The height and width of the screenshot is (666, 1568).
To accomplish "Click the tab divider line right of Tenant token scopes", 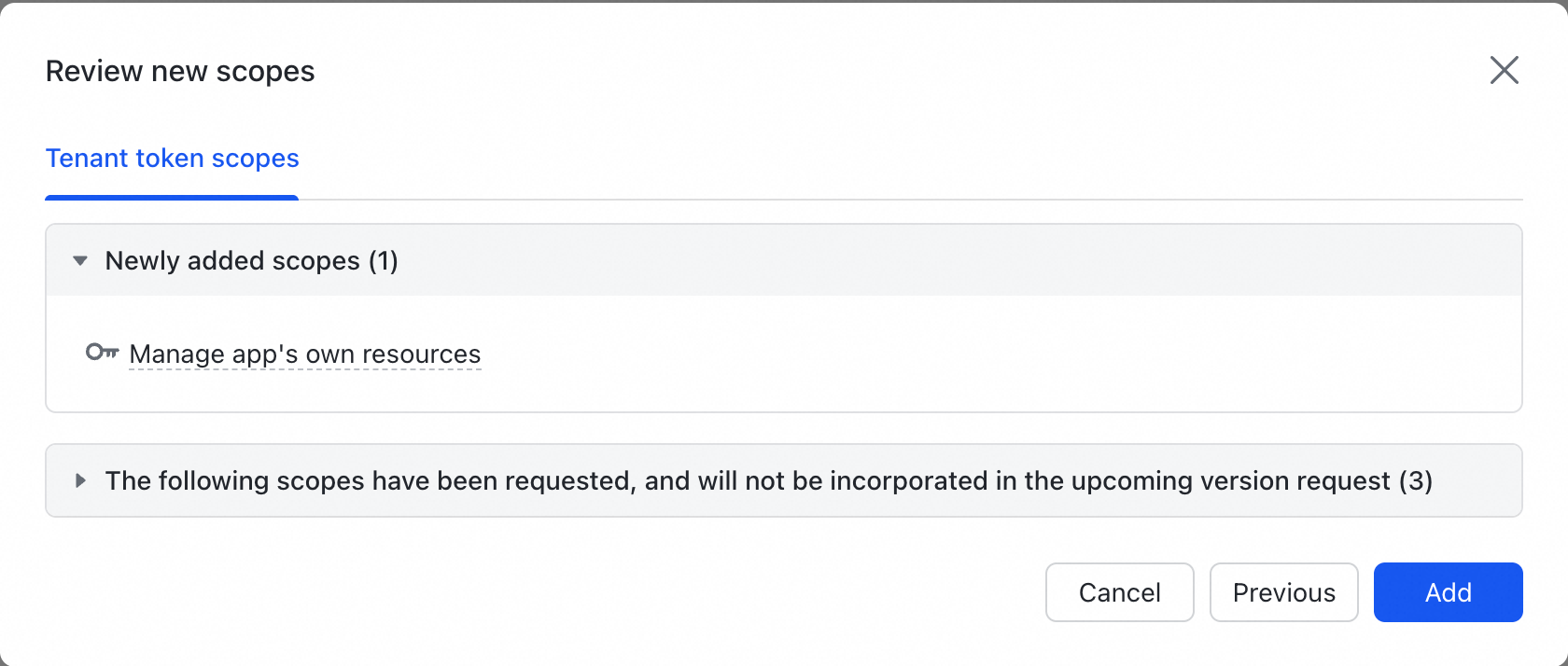I will 887,200.
